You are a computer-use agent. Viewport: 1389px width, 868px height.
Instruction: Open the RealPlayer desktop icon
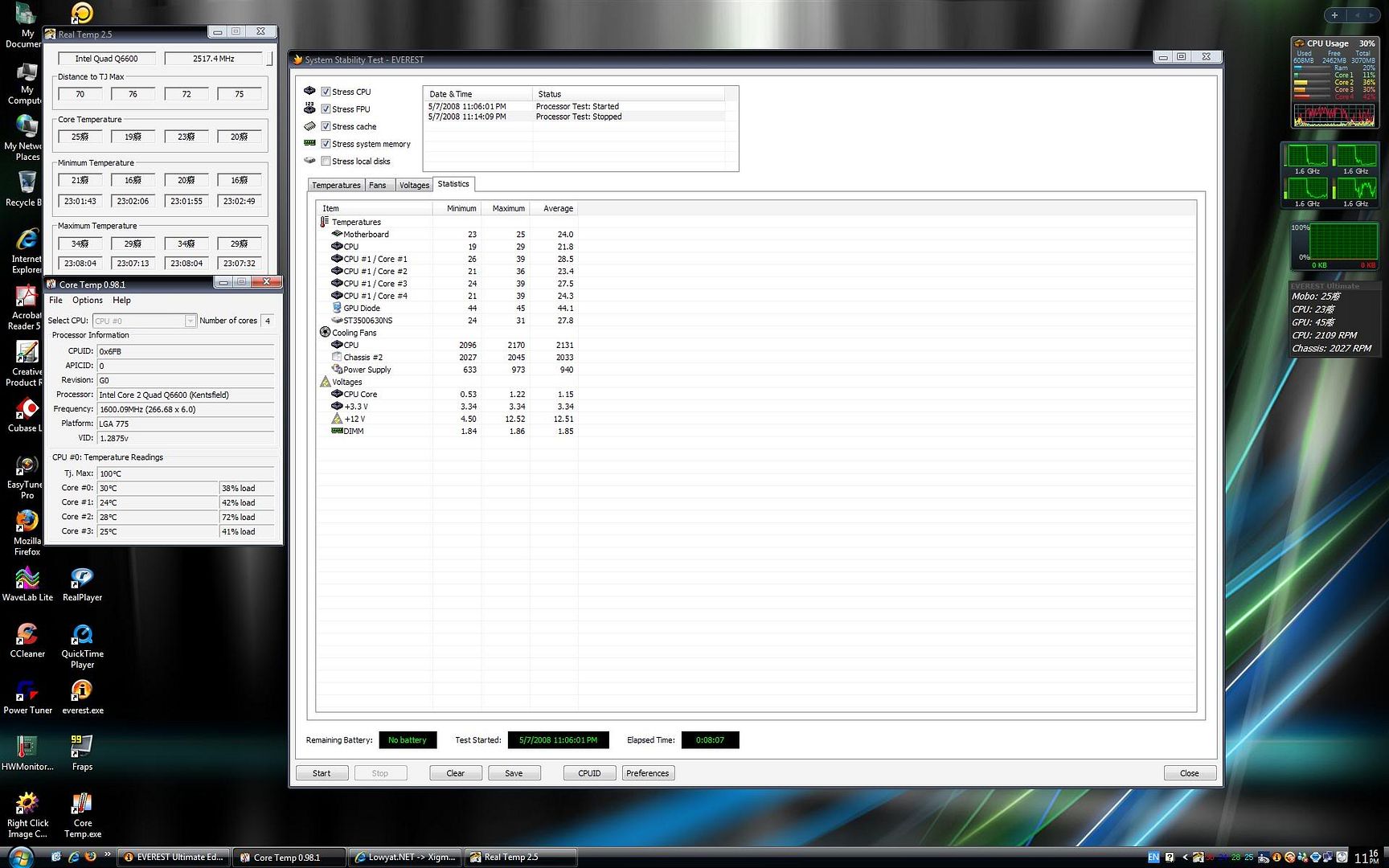pyautogui.click(x=82, y=579)
